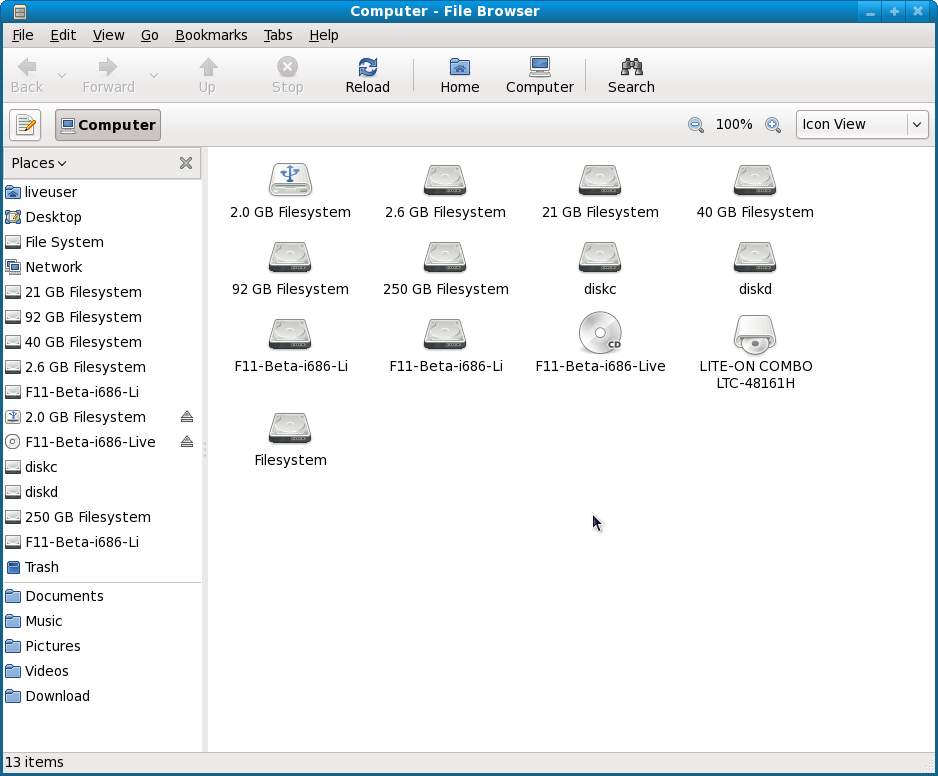Zoom out with the minus magnifier
Image resolution: width=938 pixels, height=776 pixels.
(695, 124)
